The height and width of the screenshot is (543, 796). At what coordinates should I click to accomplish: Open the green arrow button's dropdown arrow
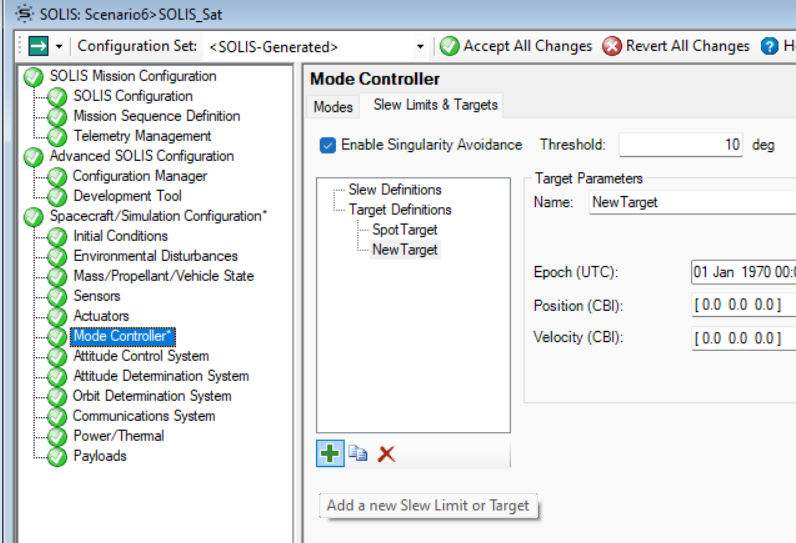59,47
